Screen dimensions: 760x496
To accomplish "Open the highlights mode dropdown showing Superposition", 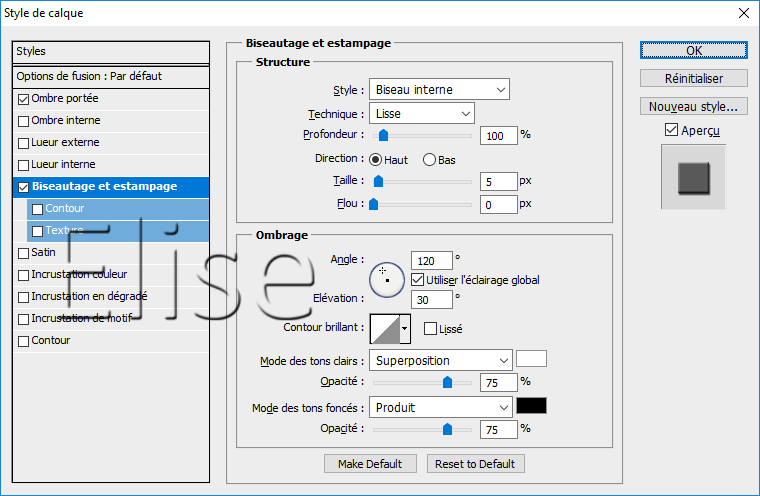I will click(x=440, y=360).
